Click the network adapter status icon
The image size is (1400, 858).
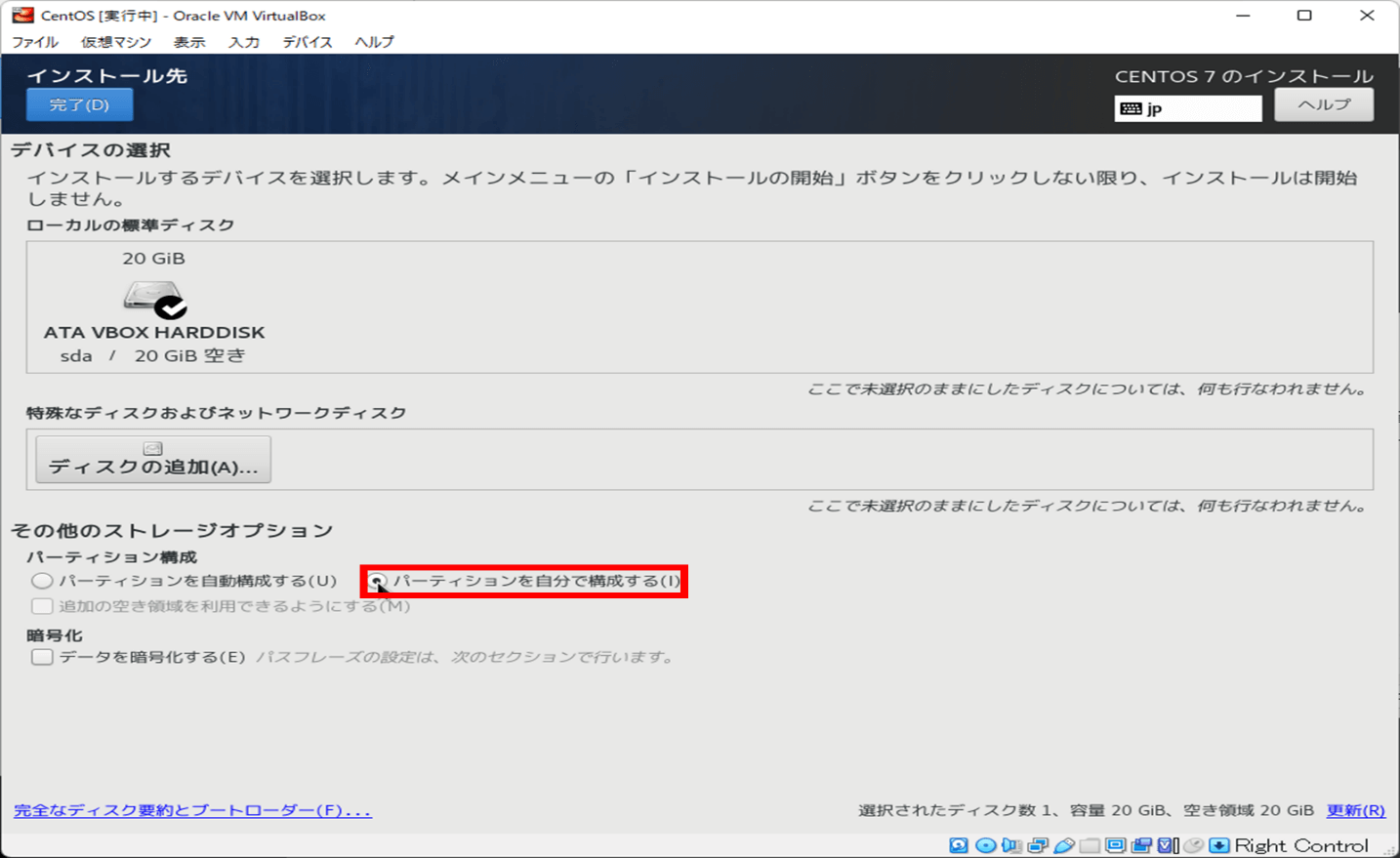coord(1038,845)
